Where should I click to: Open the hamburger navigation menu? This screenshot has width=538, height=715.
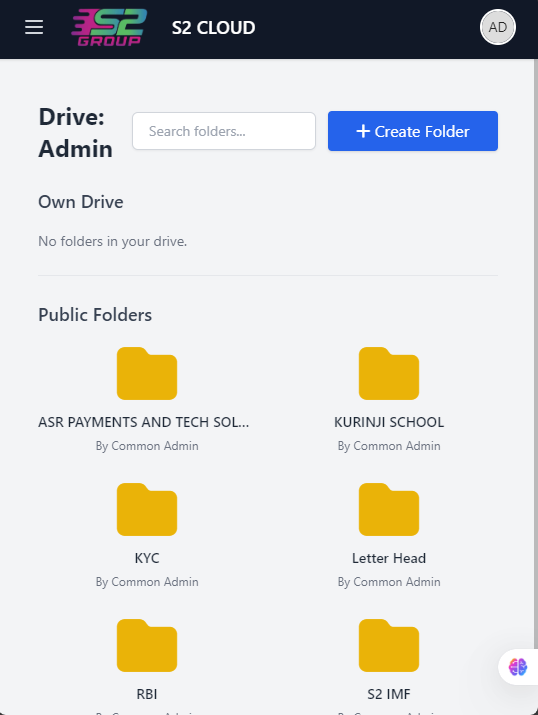coord(34,27)
